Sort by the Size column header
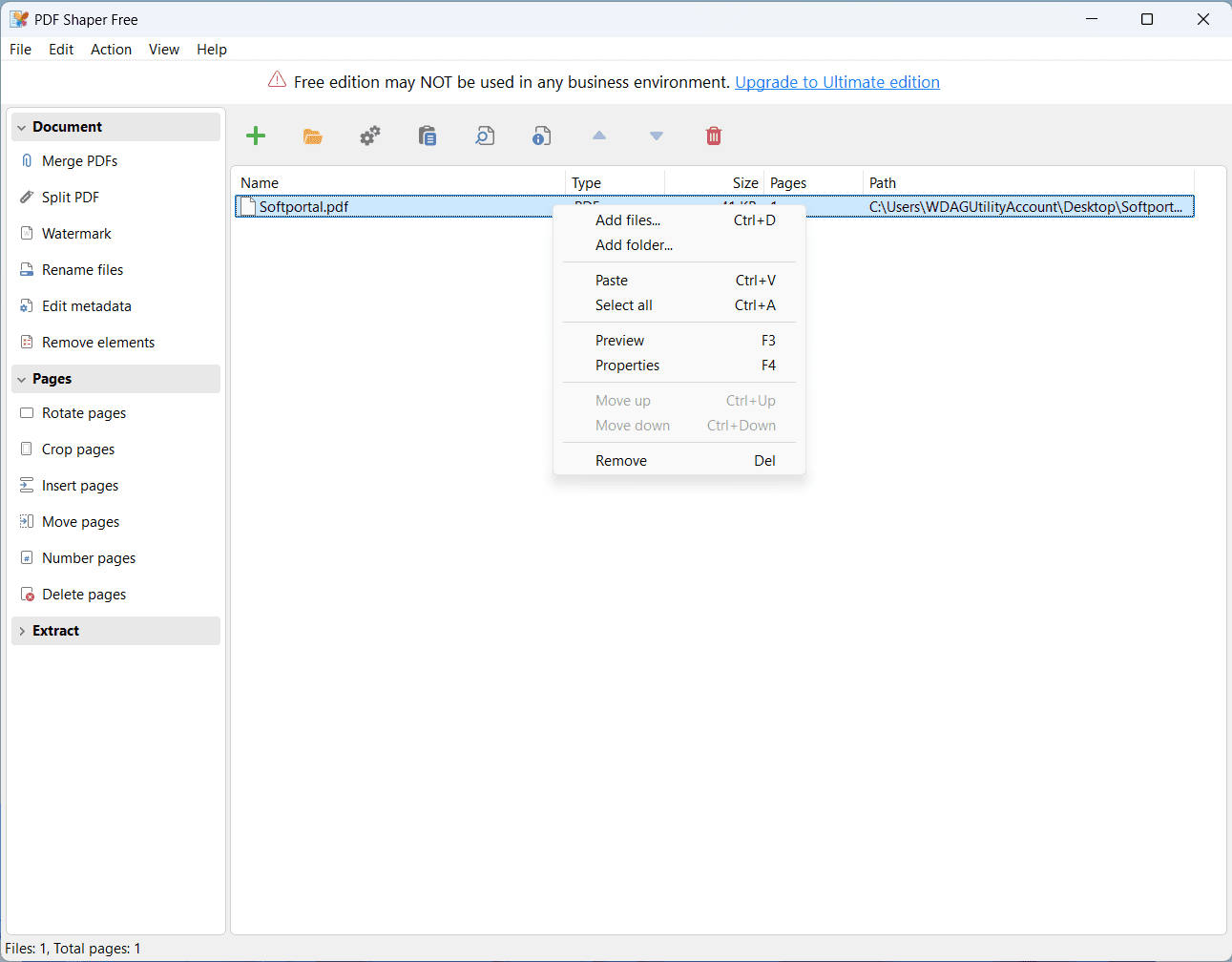The image size is (1232, 962). [x=715, y=182]
